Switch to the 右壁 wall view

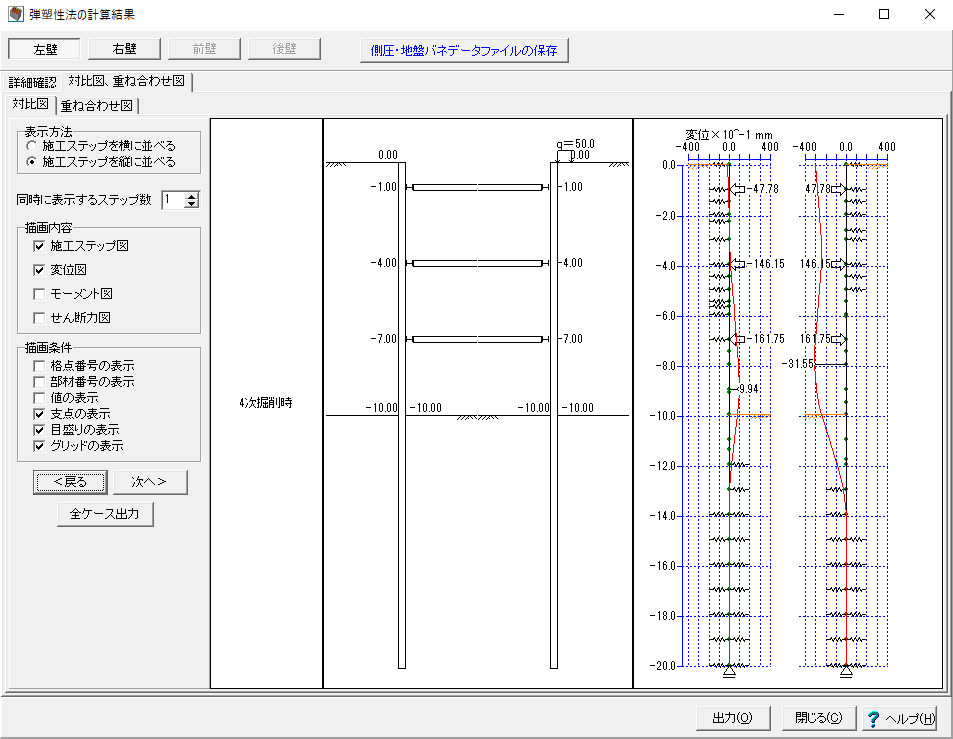[124, 49]
